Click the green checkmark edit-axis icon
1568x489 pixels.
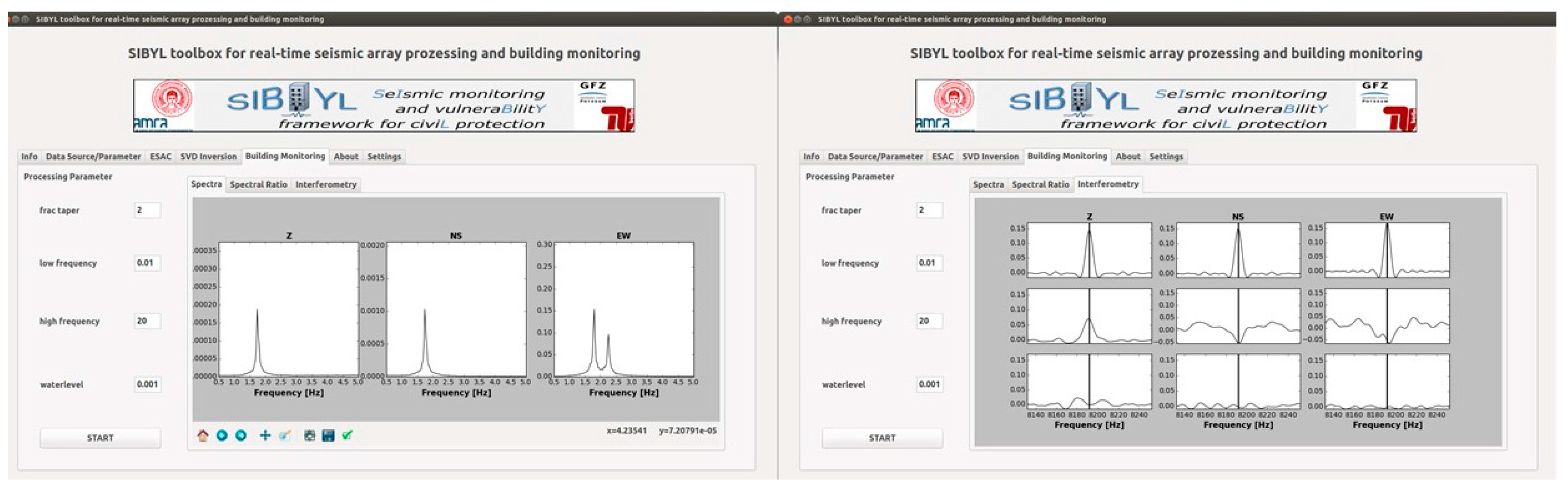point(347,435)
